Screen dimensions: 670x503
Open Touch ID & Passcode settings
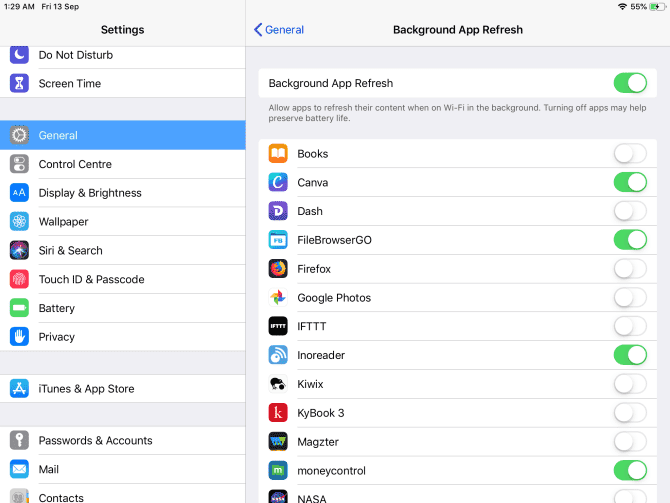pos(123,279)
